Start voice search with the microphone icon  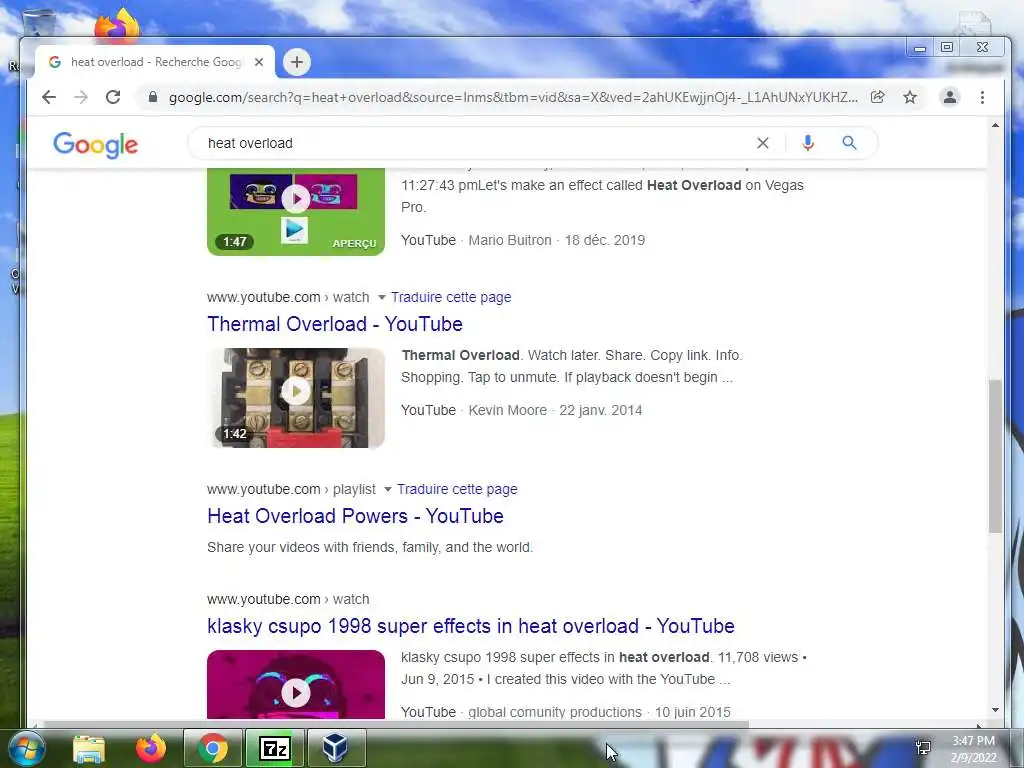click(x=808, y=143)
